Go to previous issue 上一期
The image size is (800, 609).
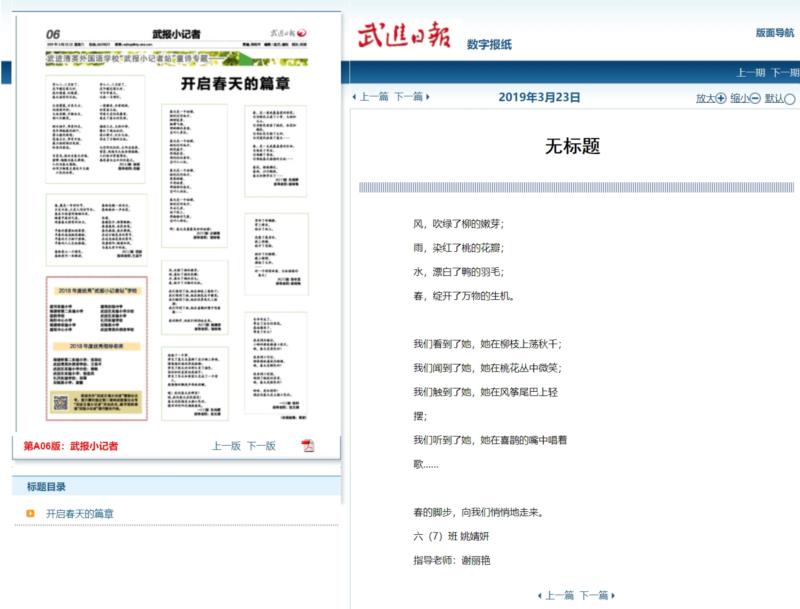(751, 72)
